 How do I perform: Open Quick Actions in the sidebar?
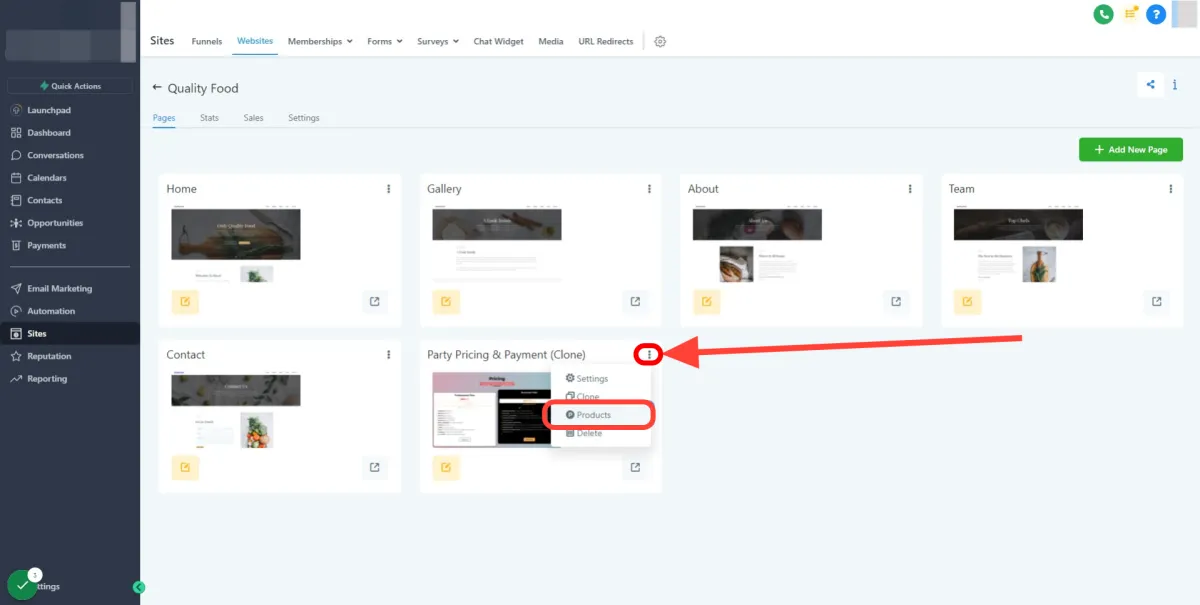click(70, 86)
